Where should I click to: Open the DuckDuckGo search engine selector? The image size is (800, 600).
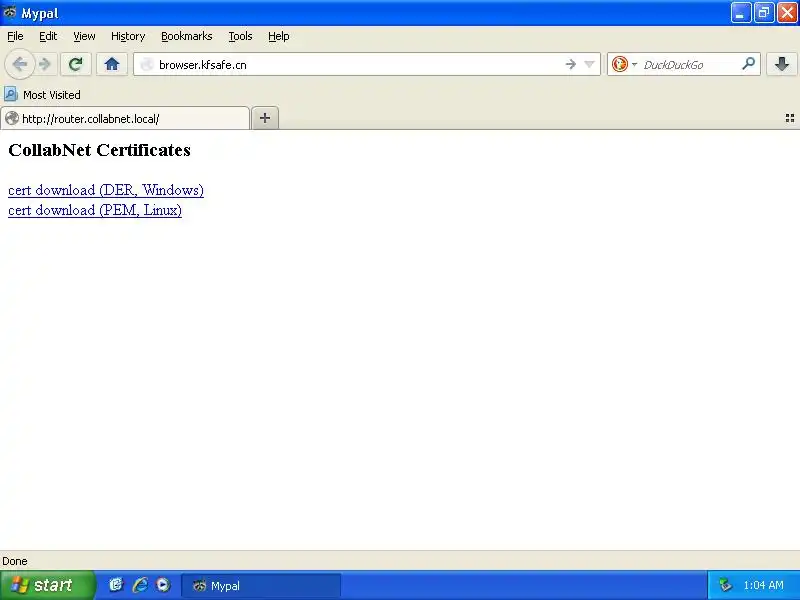tap(624, 64)
